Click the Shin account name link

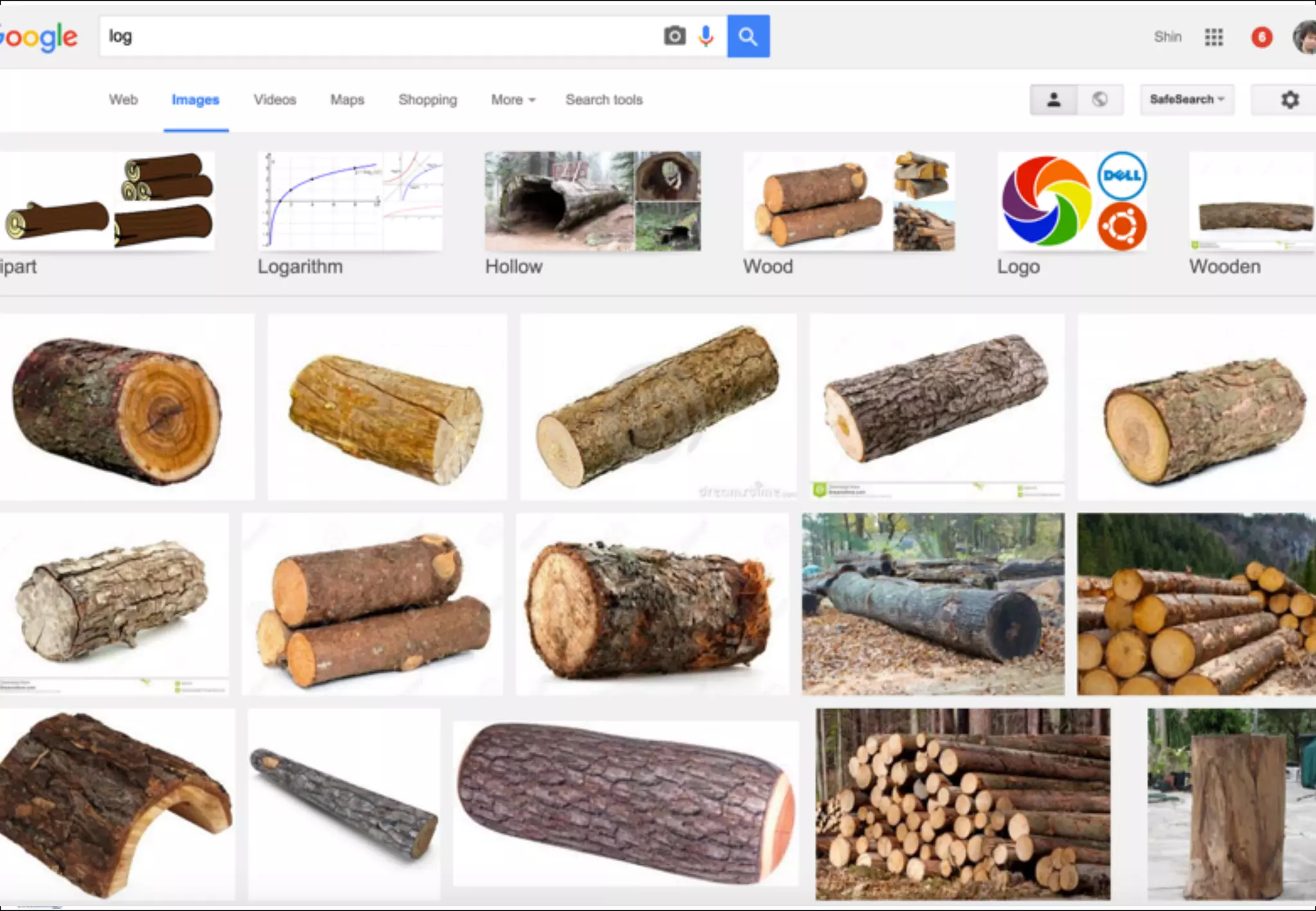[x=1167, y=37]
